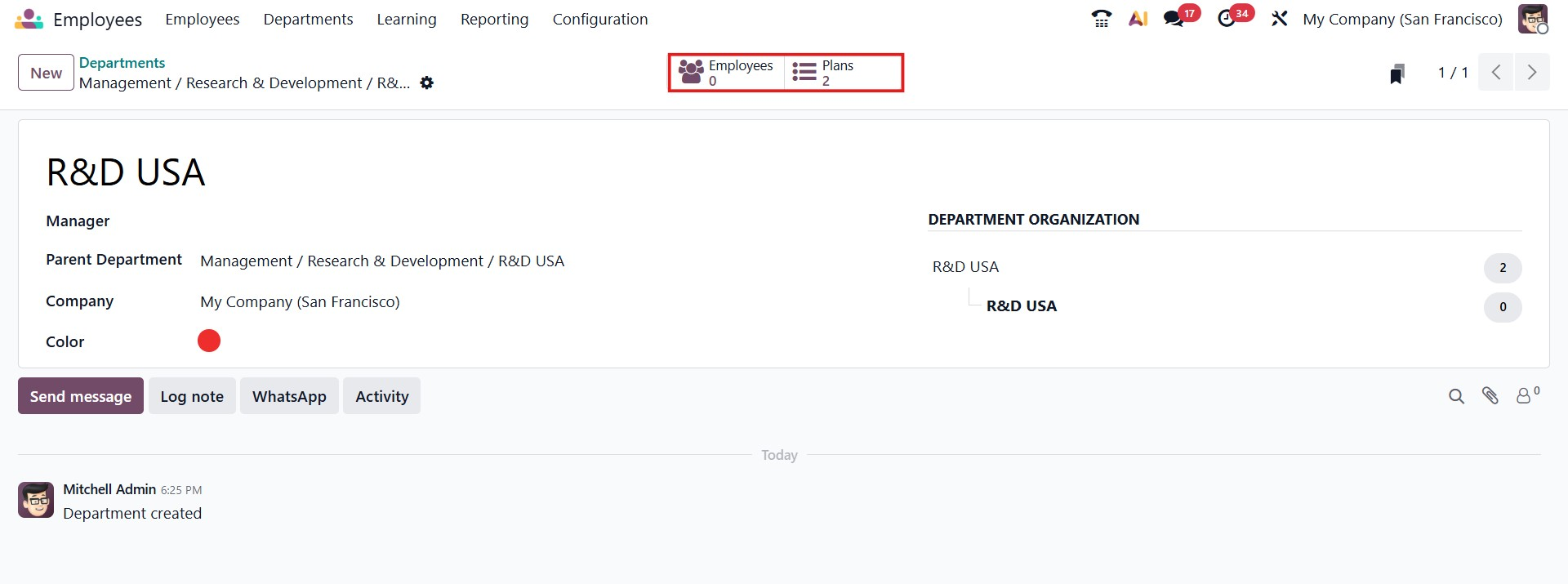
Task: Open the gear actions menu
Action: (426, 82)
